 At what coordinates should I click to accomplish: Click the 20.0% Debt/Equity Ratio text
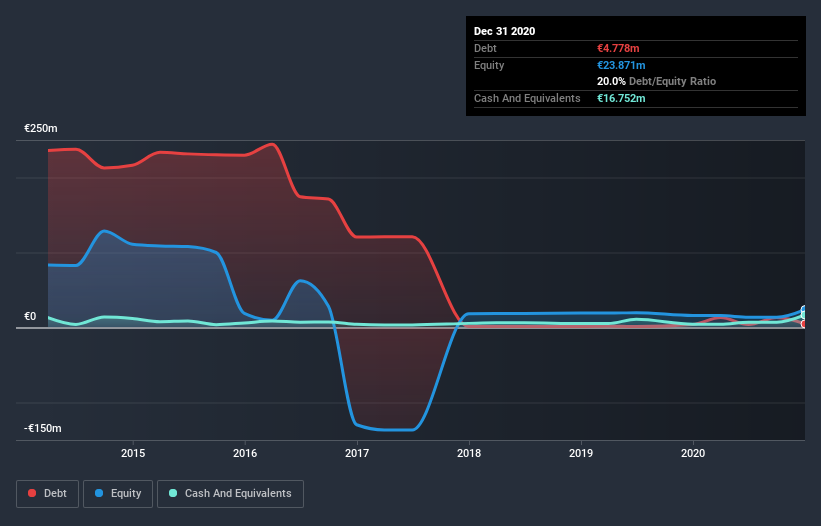[657, 81]
